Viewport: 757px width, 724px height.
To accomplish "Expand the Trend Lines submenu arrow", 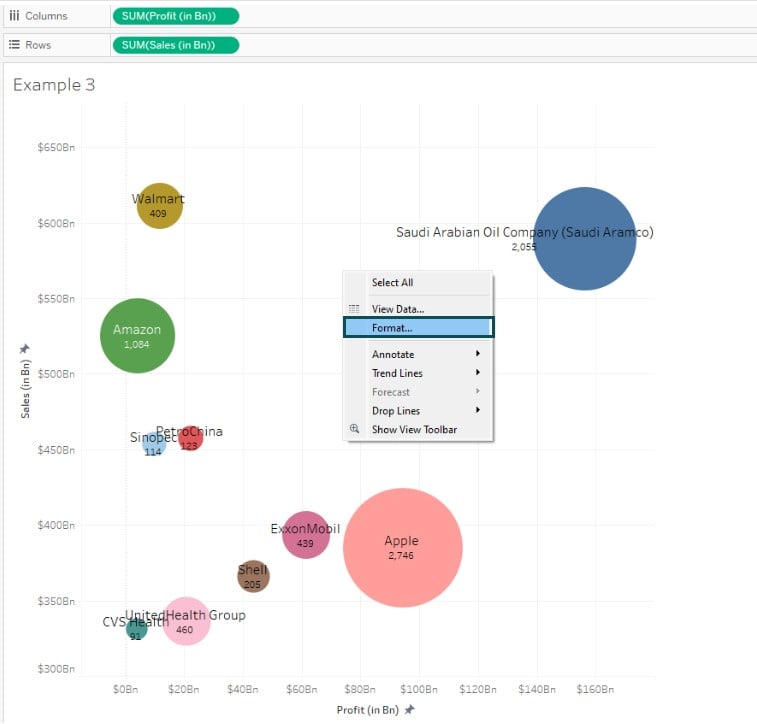I will click(x=477, y=372).
